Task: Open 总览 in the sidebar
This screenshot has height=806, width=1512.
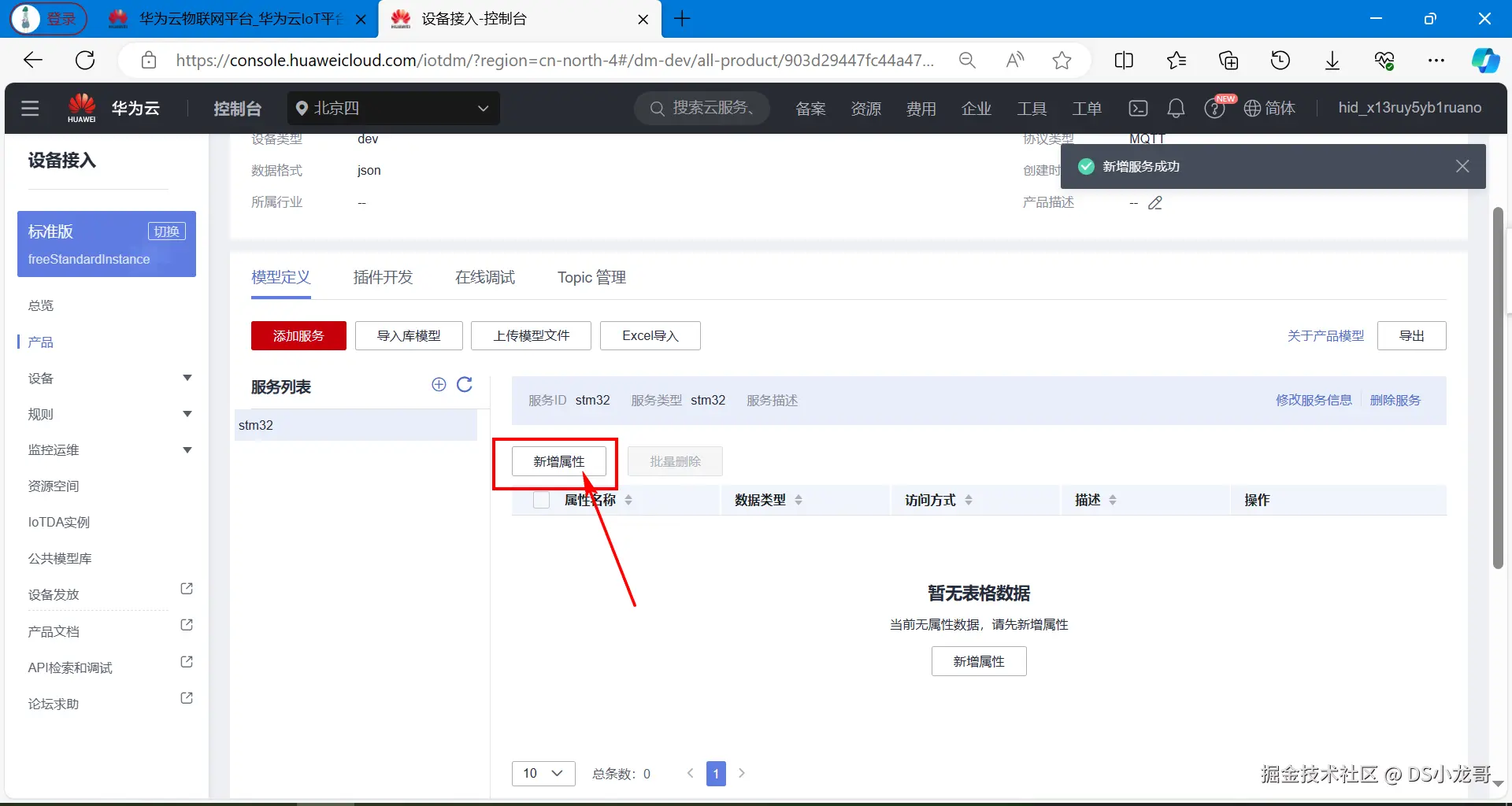Action: pos(41,305)
